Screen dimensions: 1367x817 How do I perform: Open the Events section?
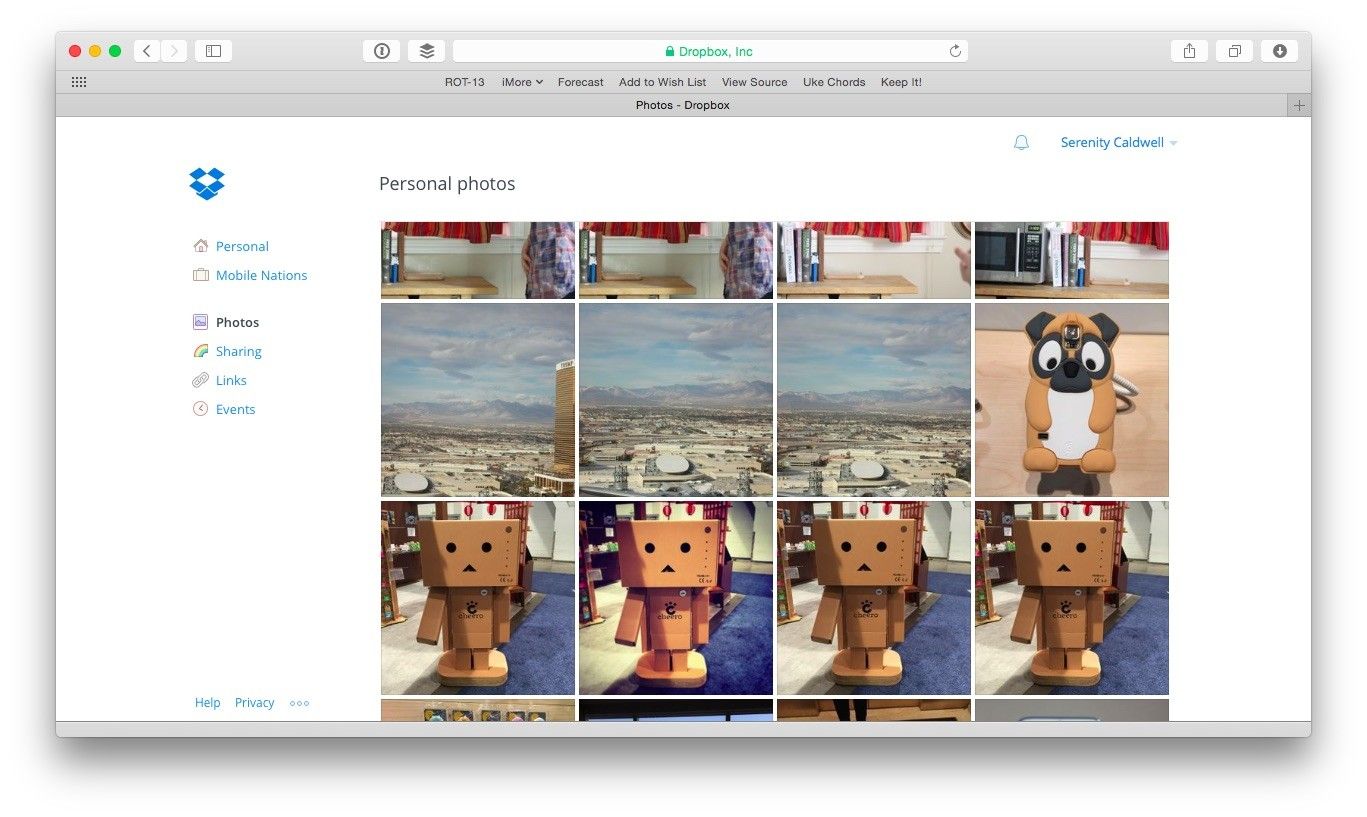tap(235, 409)
